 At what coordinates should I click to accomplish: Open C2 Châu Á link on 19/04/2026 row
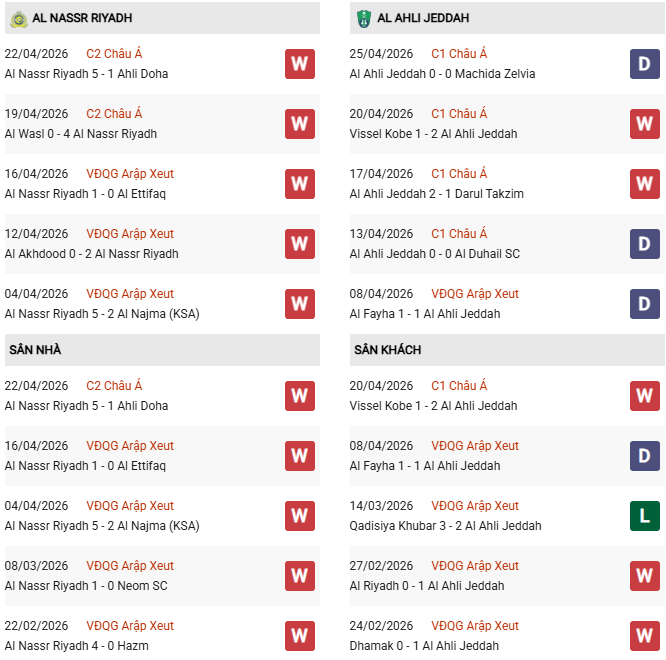[x=114, y=114]
